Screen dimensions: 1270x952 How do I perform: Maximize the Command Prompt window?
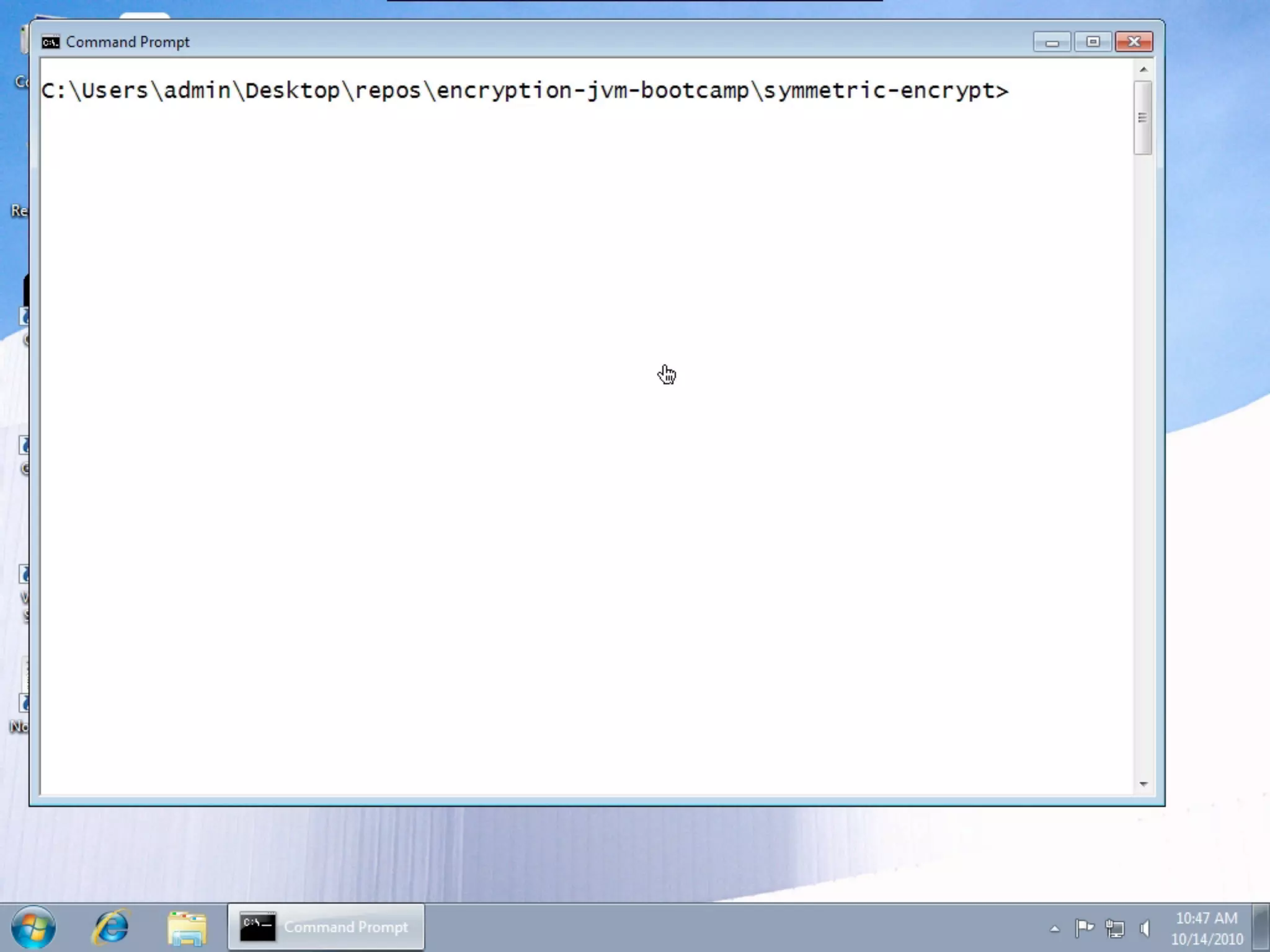coord(1093,42)
